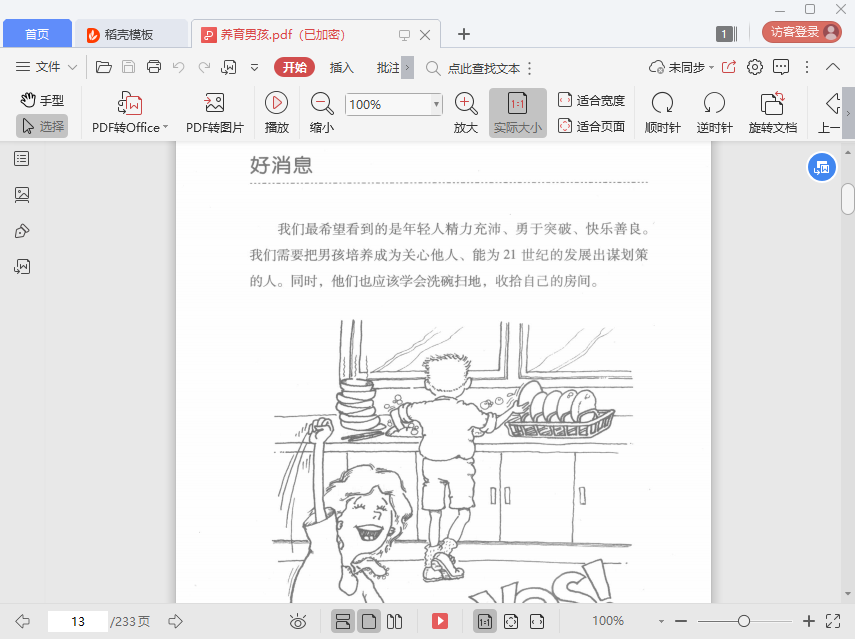Activate the Select tool (选择)

pos(42,126)
